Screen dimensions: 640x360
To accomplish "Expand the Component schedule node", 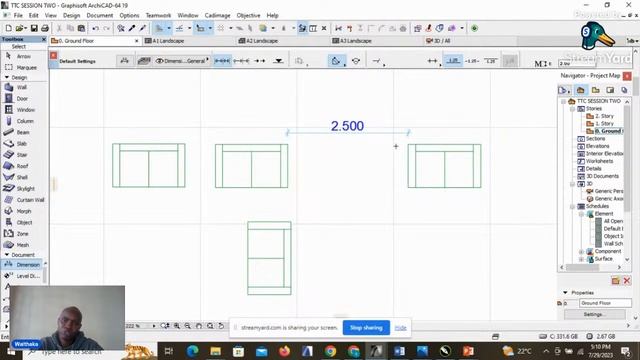I will tap(581, 251).
